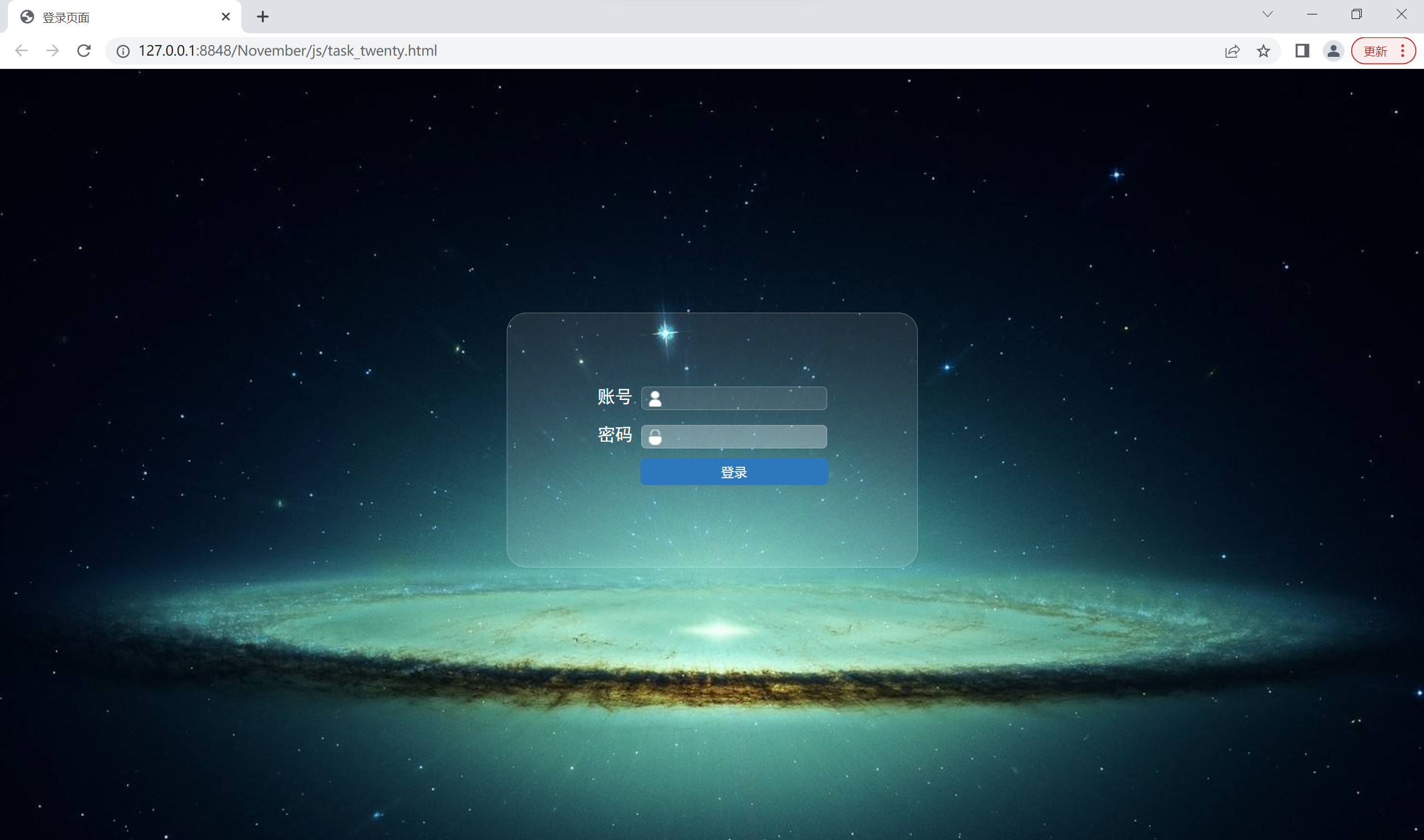Restore down the browser window
The width and height of the screenshot is (1424, 840).
click(1357, 14)
